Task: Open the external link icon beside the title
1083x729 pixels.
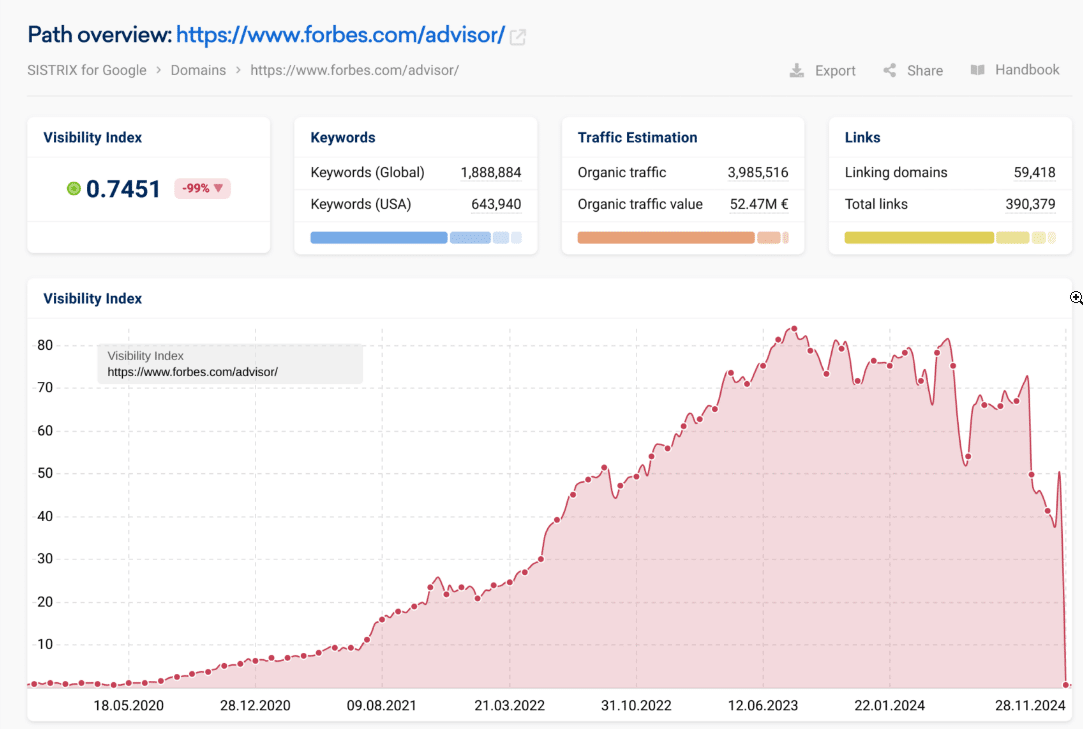Action: 517,37
